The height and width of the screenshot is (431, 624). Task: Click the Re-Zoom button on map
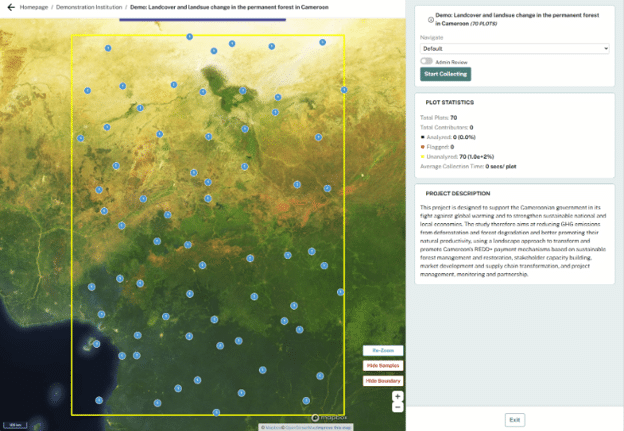pos(383,351)
